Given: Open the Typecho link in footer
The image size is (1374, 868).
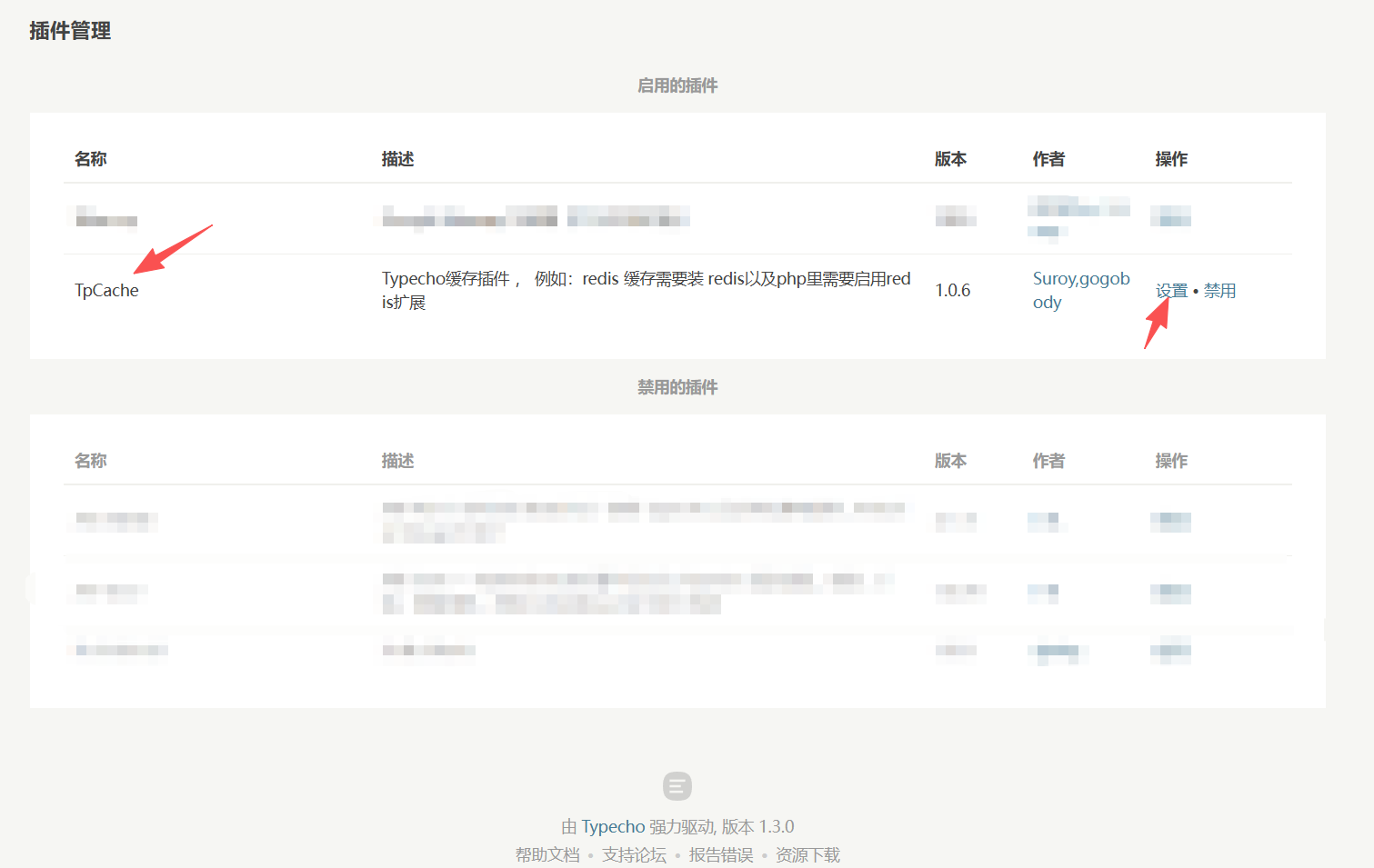Looking at the screenshot, I should coord(613,827).
